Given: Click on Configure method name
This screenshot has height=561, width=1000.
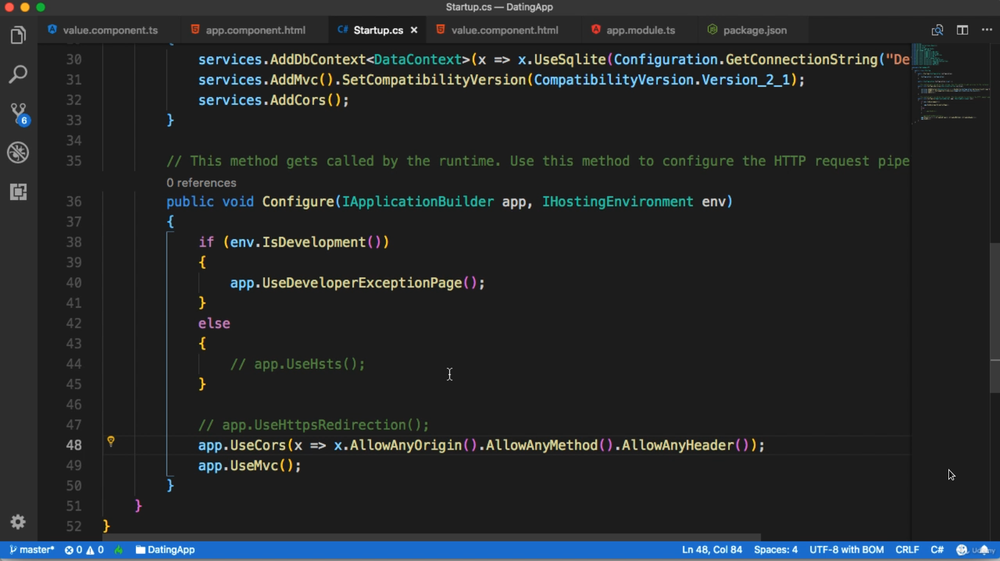Looking at the screenshot, I should [298, 201].
